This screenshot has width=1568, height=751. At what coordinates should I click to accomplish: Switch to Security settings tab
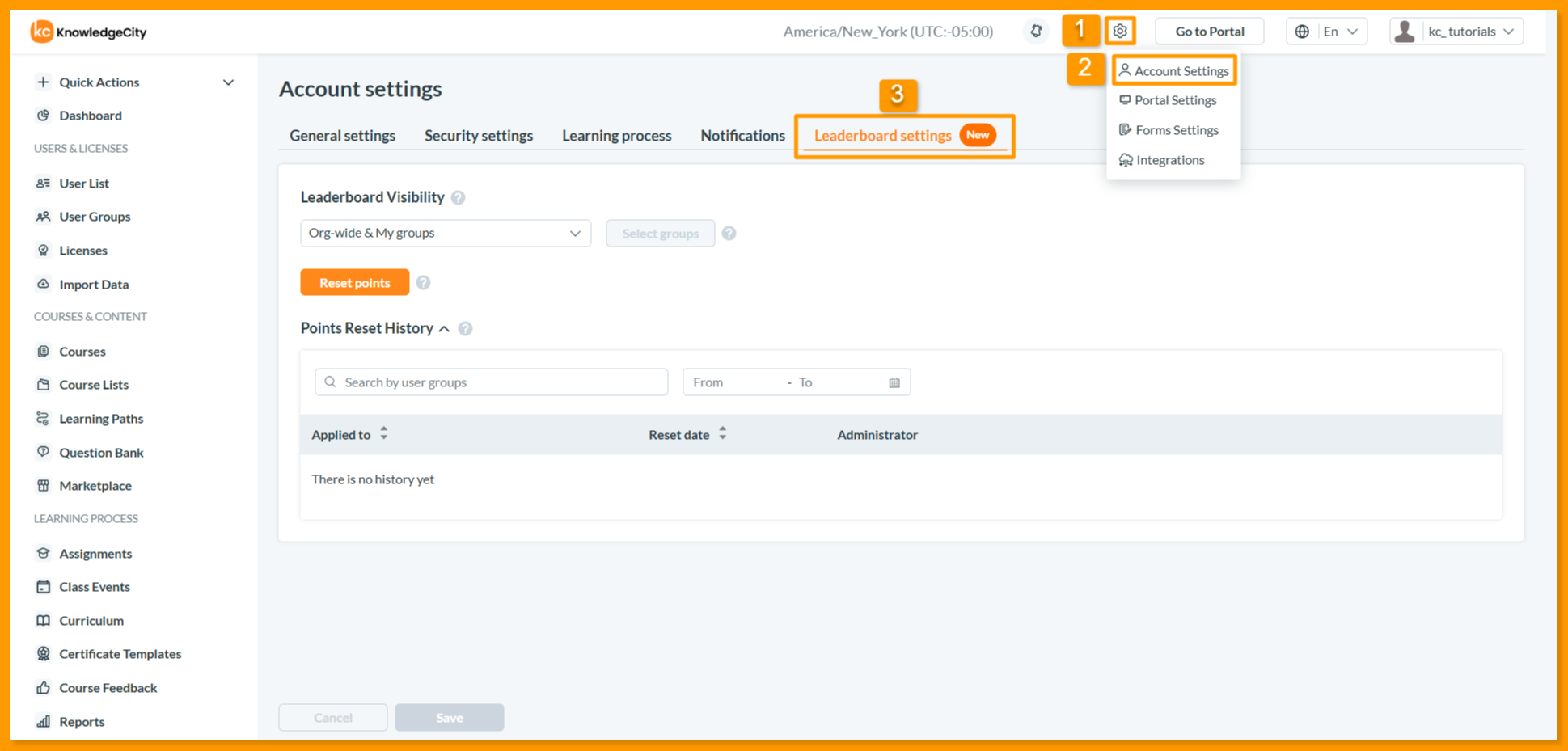479,136
